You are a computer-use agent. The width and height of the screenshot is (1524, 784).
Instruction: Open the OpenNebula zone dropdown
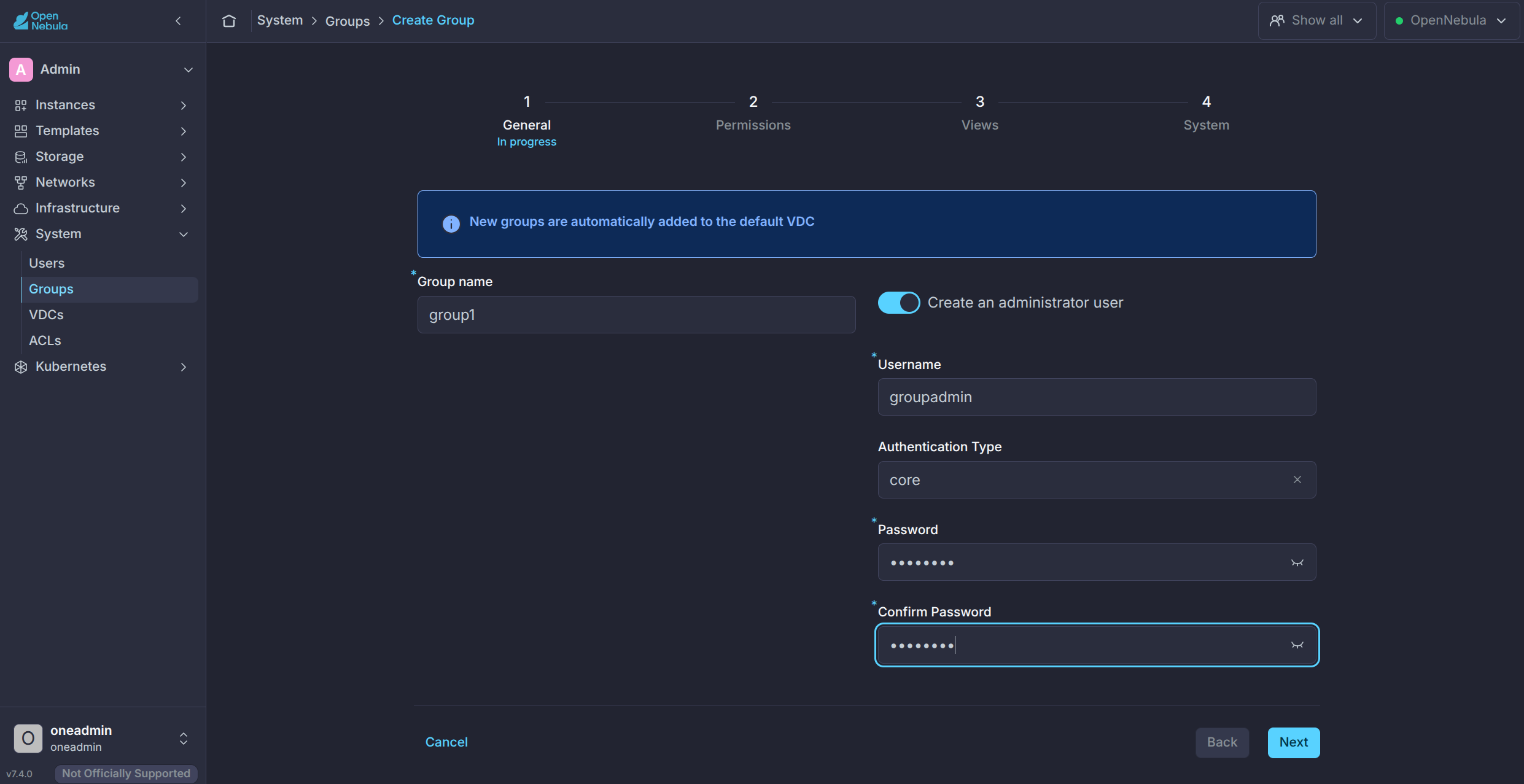pyautogui.click(x=1452, y=21)
